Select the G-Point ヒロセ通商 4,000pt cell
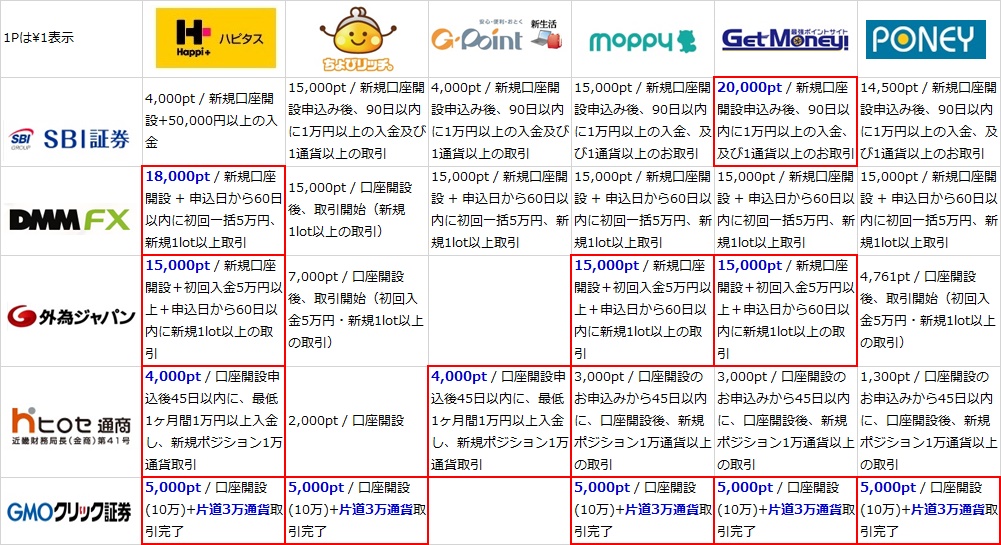Screen dimensions: 1001x545 tap(500, 421)
